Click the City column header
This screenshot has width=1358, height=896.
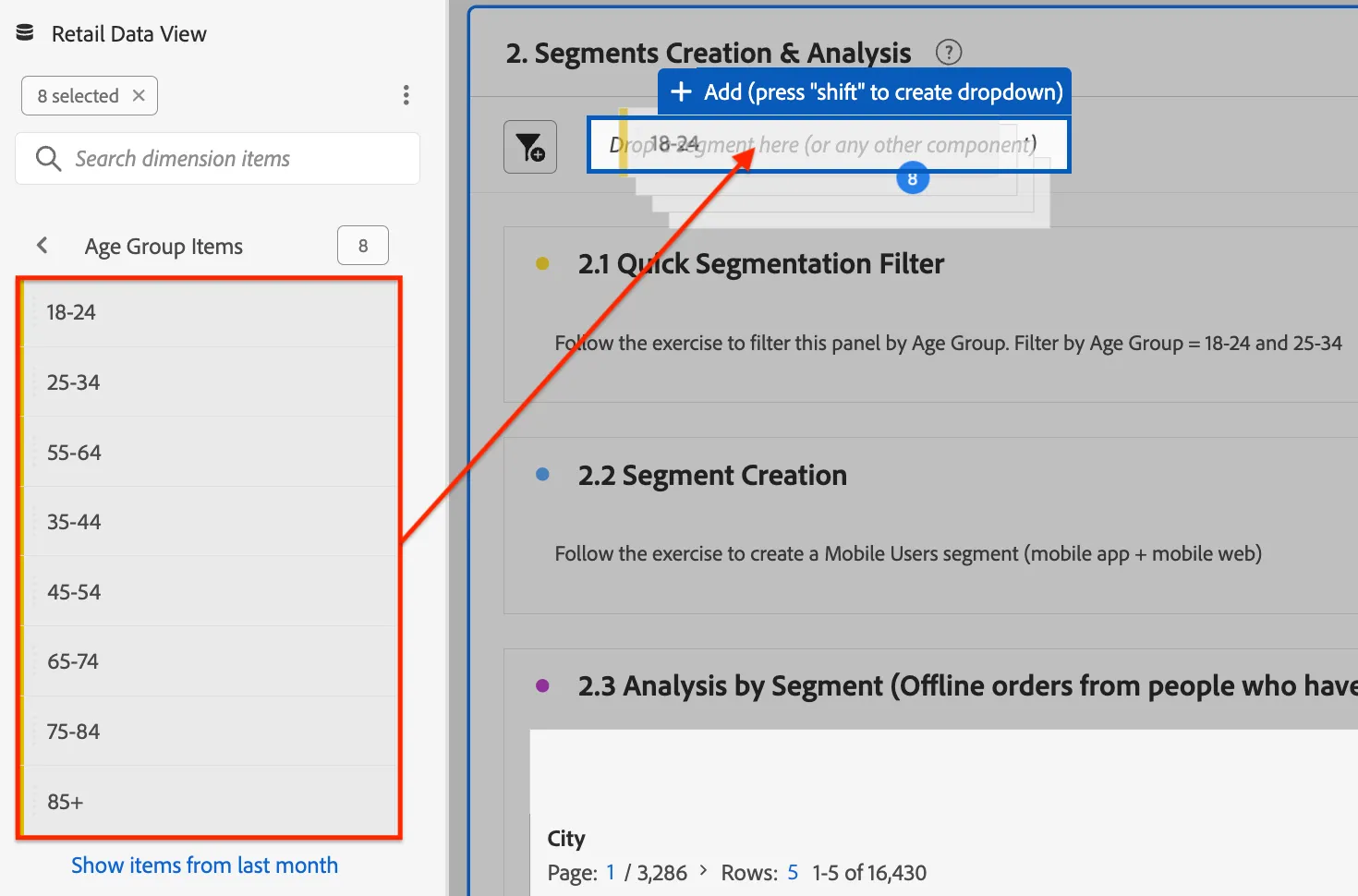[566, 839]
